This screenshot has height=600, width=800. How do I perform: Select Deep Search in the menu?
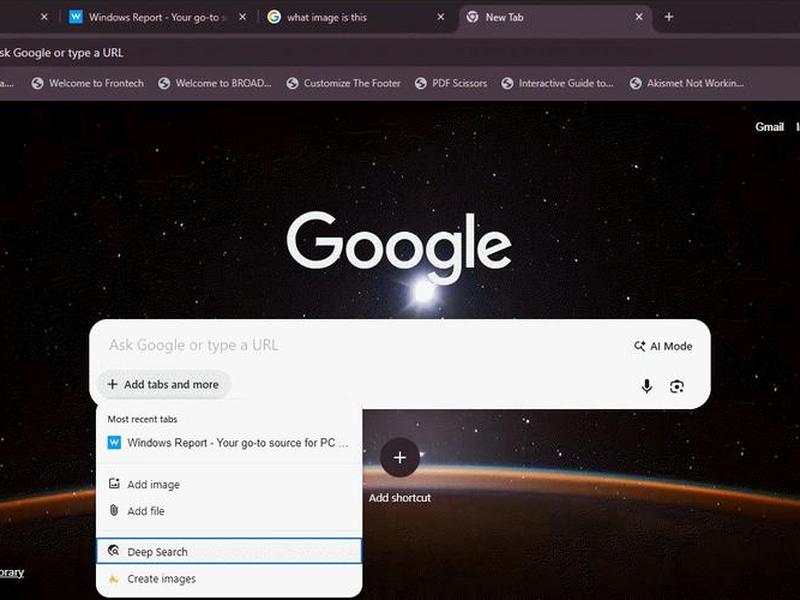pyautogui.click(x=229, y=552)
